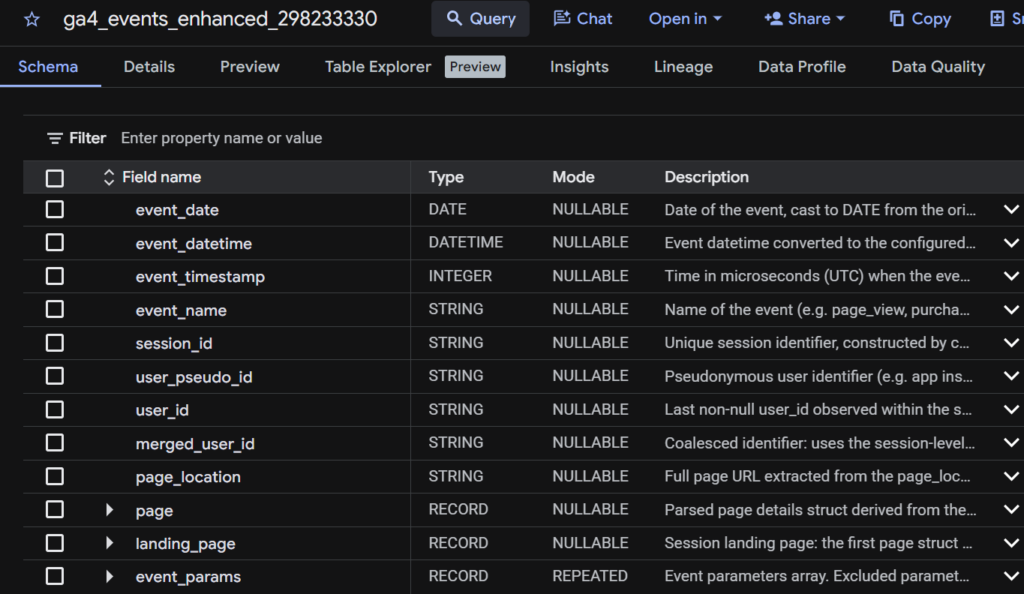Open the Share dropdown menu
The height and width of the screenshot is (594, 1024).
click(x=805, y=19)
